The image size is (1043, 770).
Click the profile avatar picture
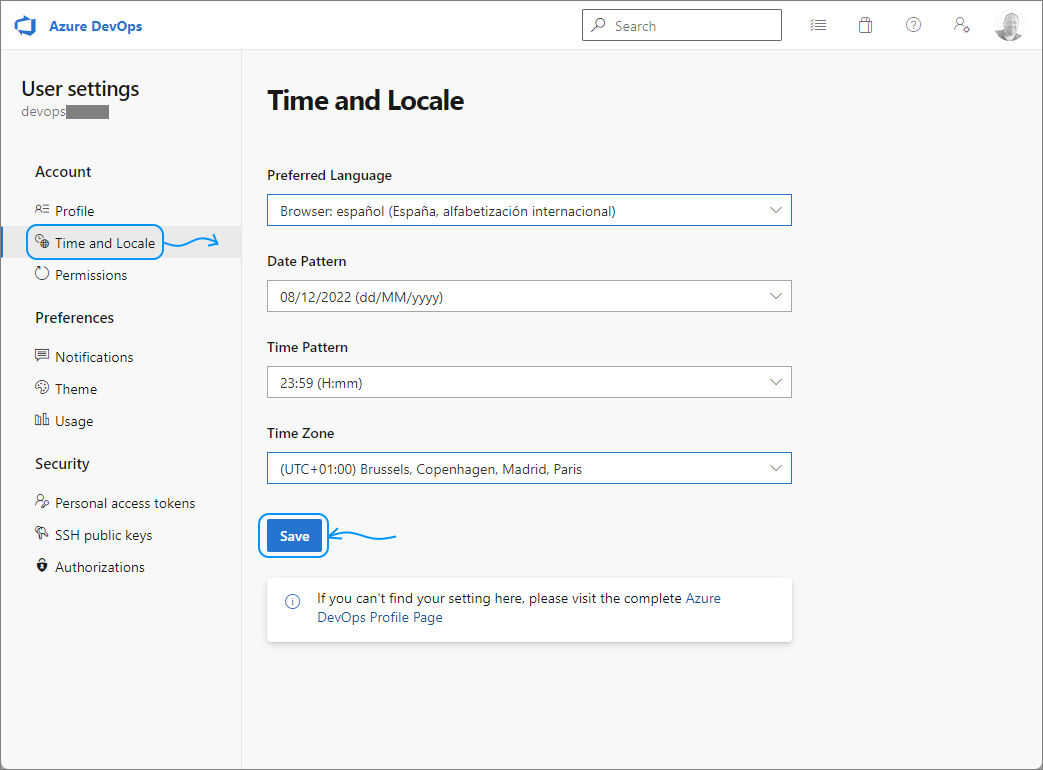click(x=1009, y=26)
